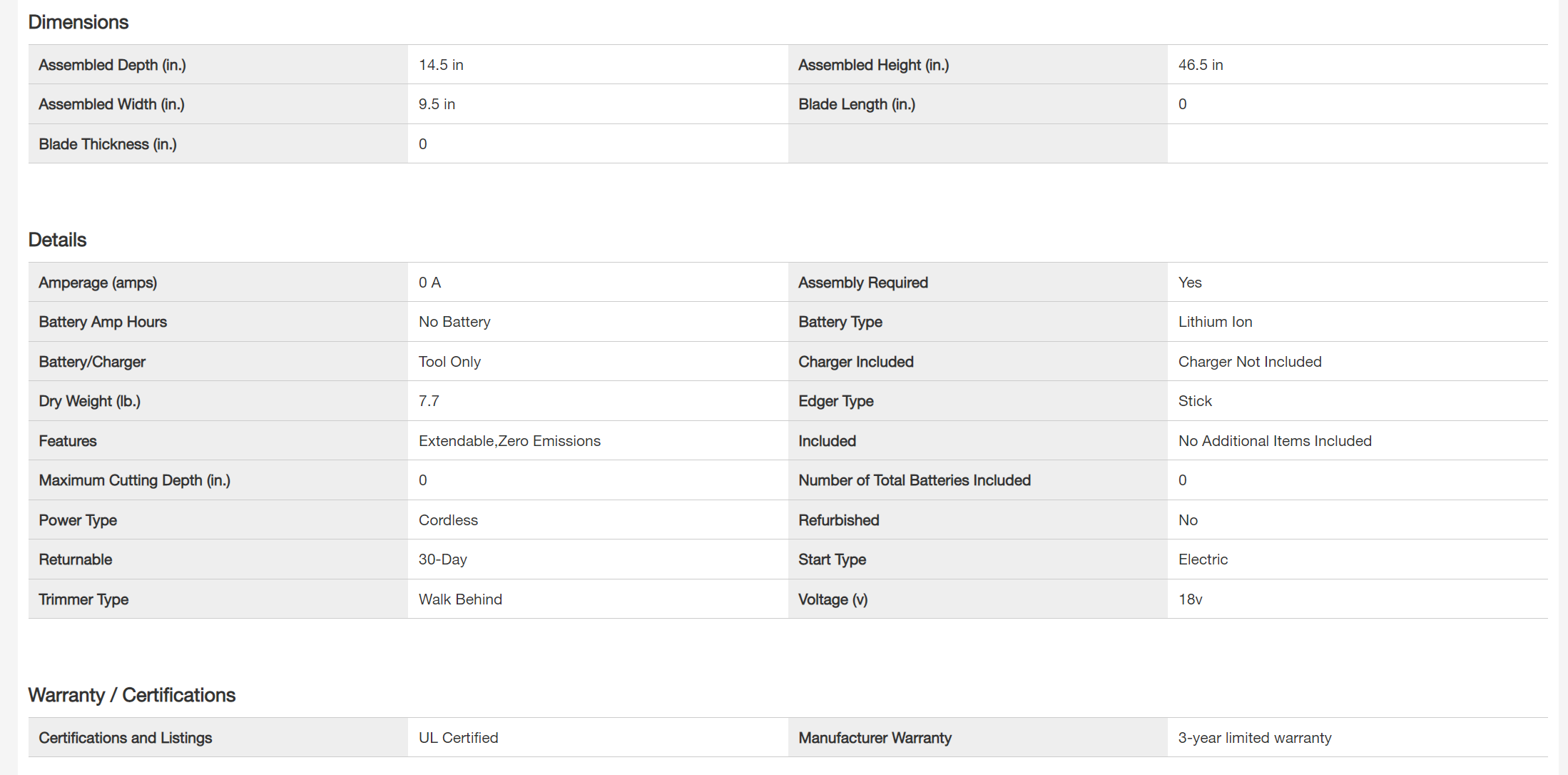Image resolution: width=1568 pixels, height=775 pixels.
Task: Click the Battery Type value Lithium Ion
Action: pos(1215,322)
